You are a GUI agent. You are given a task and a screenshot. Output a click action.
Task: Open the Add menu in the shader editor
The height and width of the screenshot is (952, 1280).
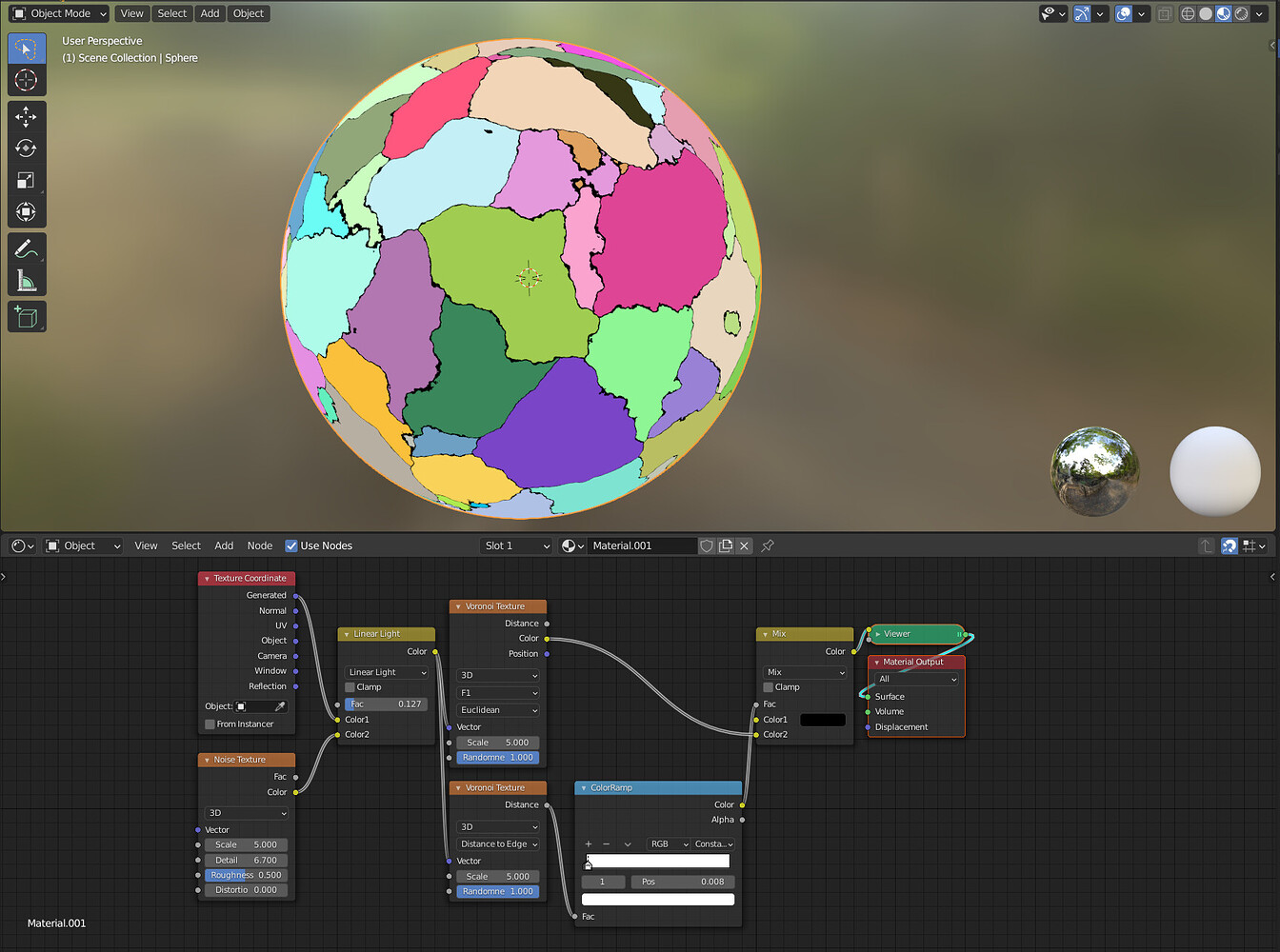[x=223, y=545]
